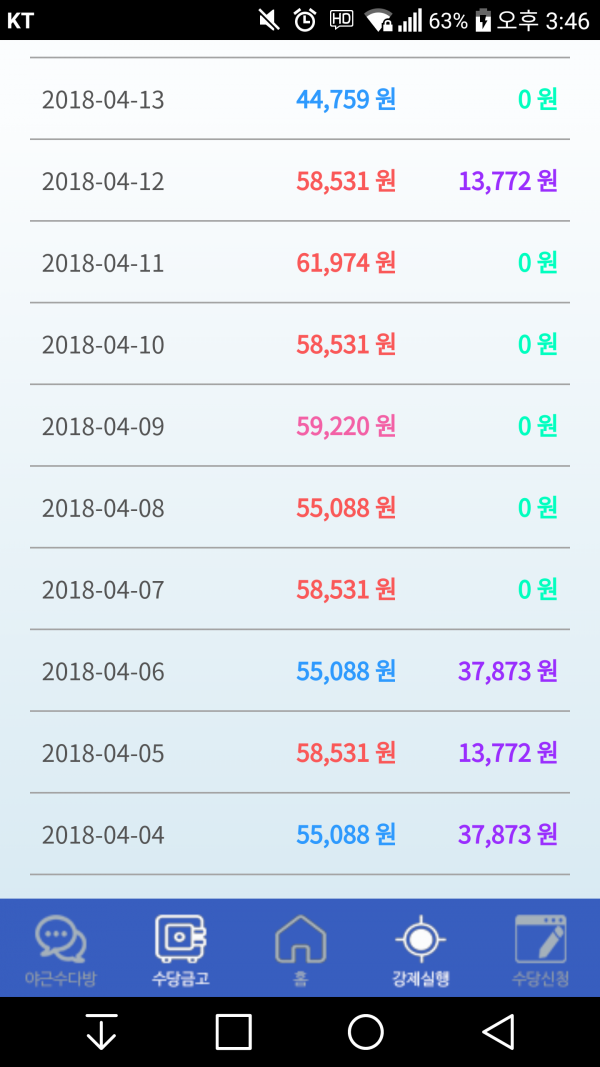Tap the blue 44,759 원 amount
The image size is (600, 1067).
coord(346,99)
